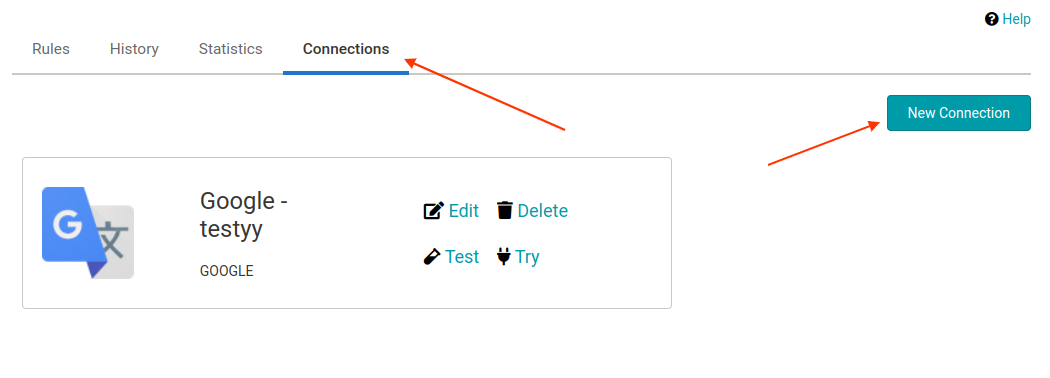Switch to the Rules tab

[x=51, y=49]
